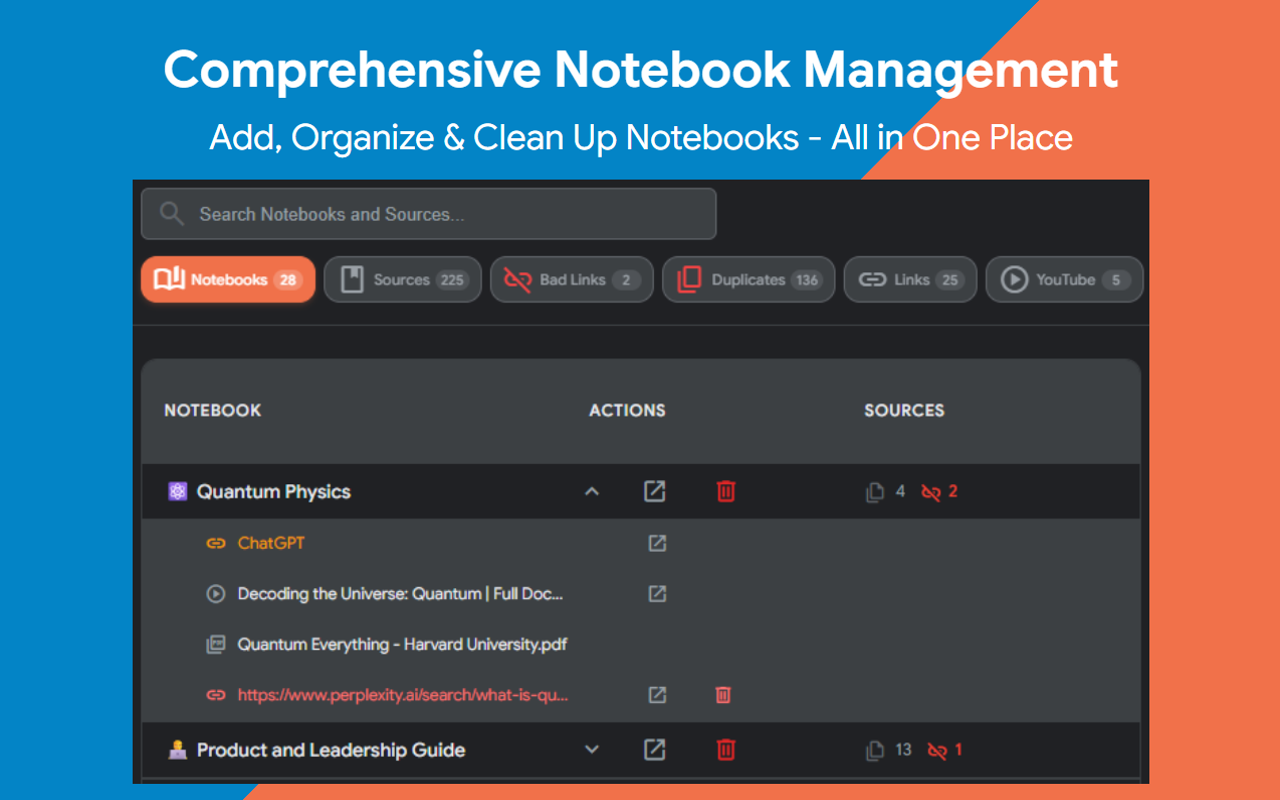Open the Quantum Physics notebook externally
The image size is (1280, 800).
coord(655,491)
